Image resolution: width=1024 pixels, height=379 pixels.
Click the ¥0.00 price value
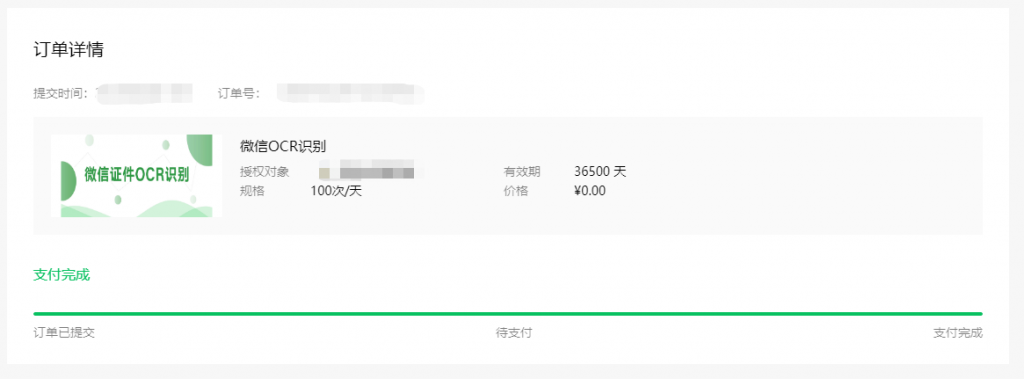click(x=590, y=191)
